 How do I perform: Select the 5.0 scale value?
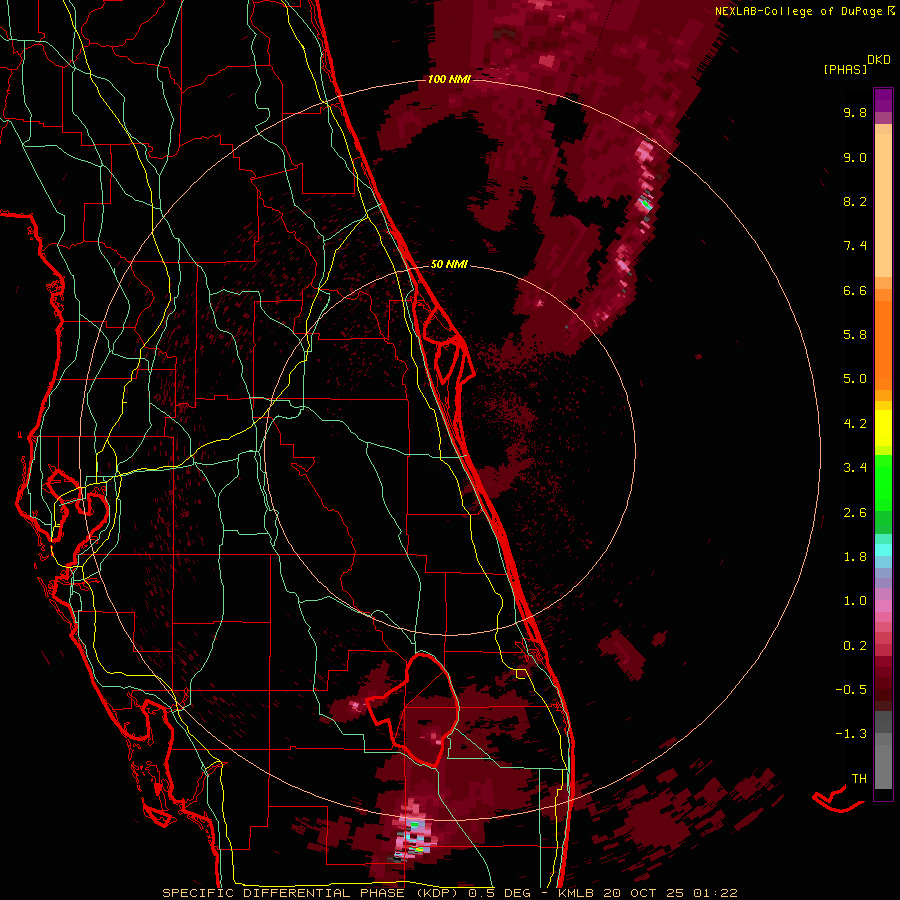tap(855, 379)
